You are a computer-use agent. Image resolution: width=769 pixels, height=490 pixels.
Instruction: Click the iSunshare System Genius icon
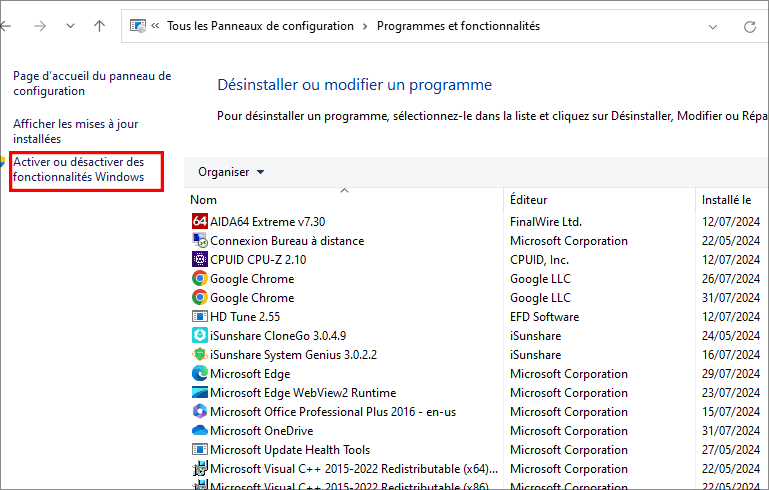pyautogui.click(x=200, y=355)
